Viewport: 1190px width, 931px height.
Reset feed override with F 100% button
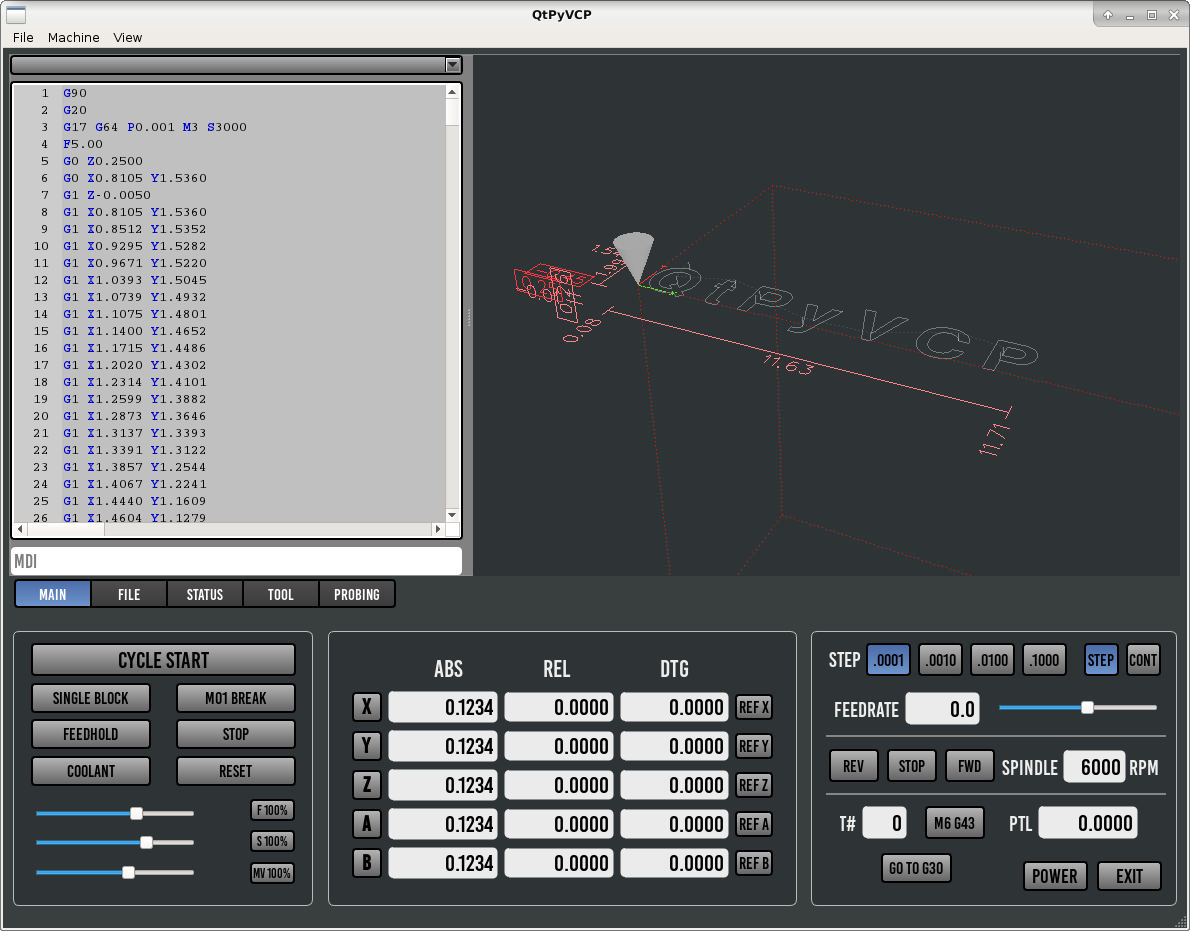point(272,810)
